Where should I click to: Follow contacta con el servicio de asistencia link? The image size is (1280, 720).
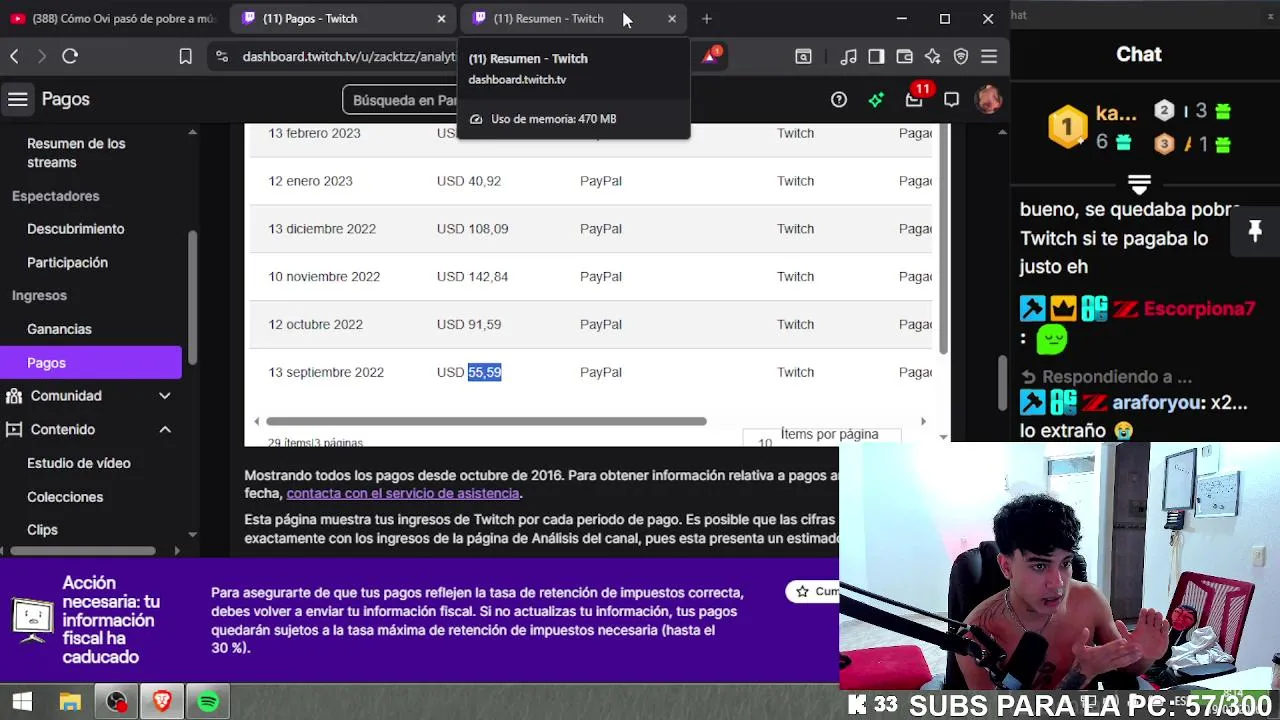click(403, 493)
